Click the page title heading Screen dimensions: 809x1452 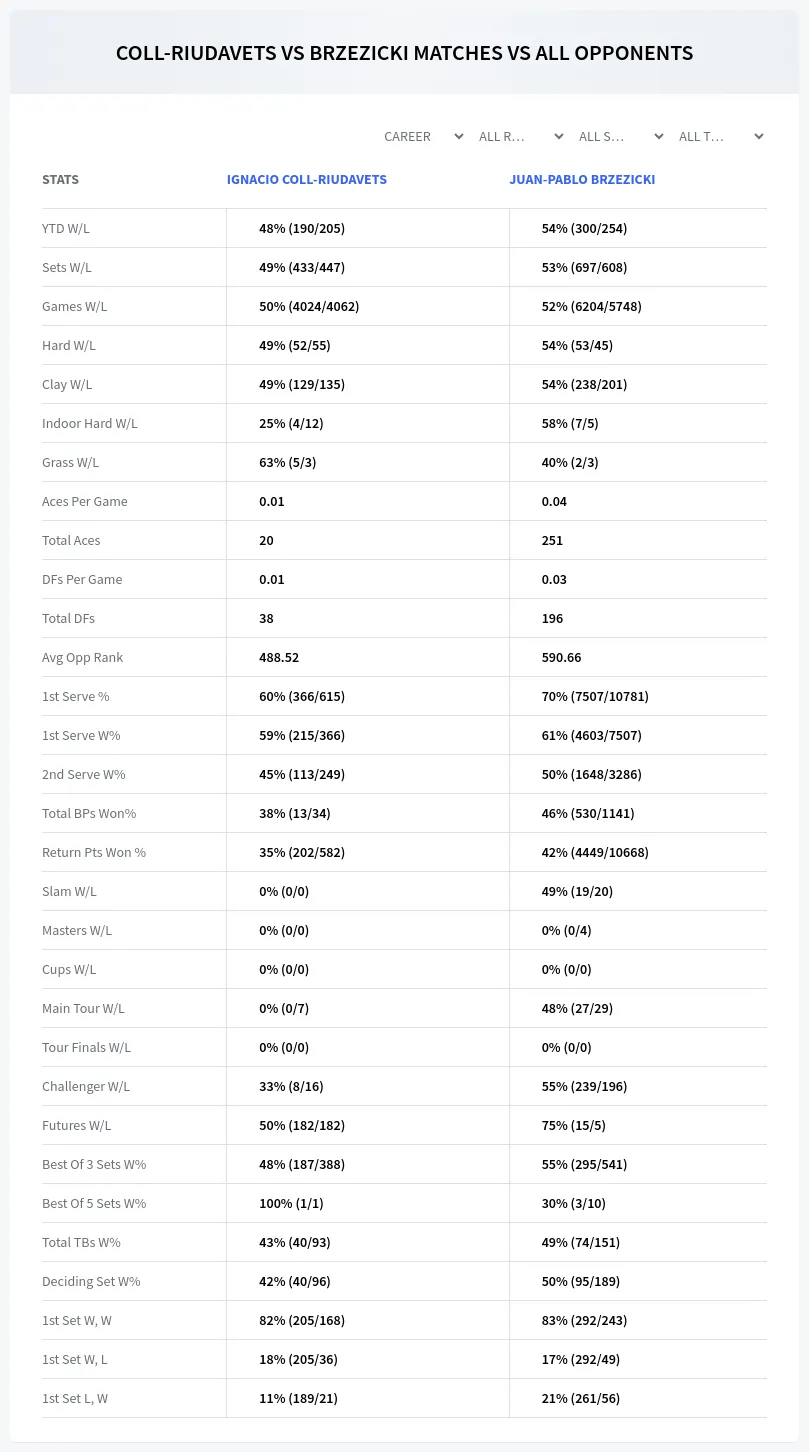pos(404,53)
